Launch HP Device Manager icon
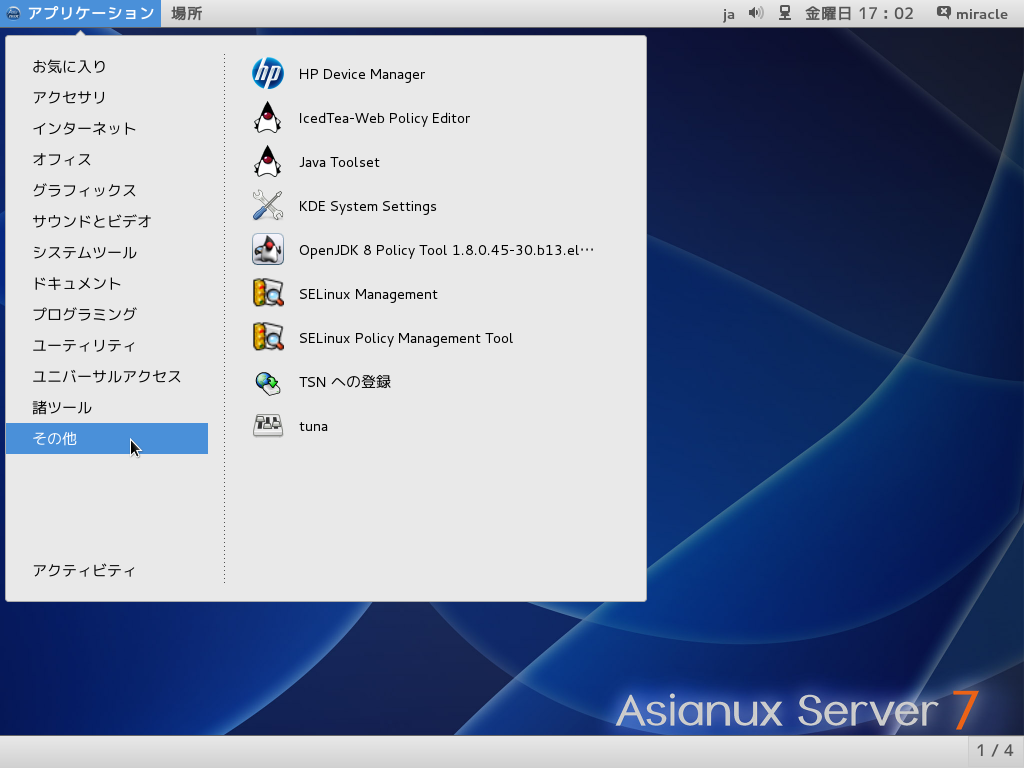Image resolution: width=1024 pixels, height=768 pixels. coord(268,74)
